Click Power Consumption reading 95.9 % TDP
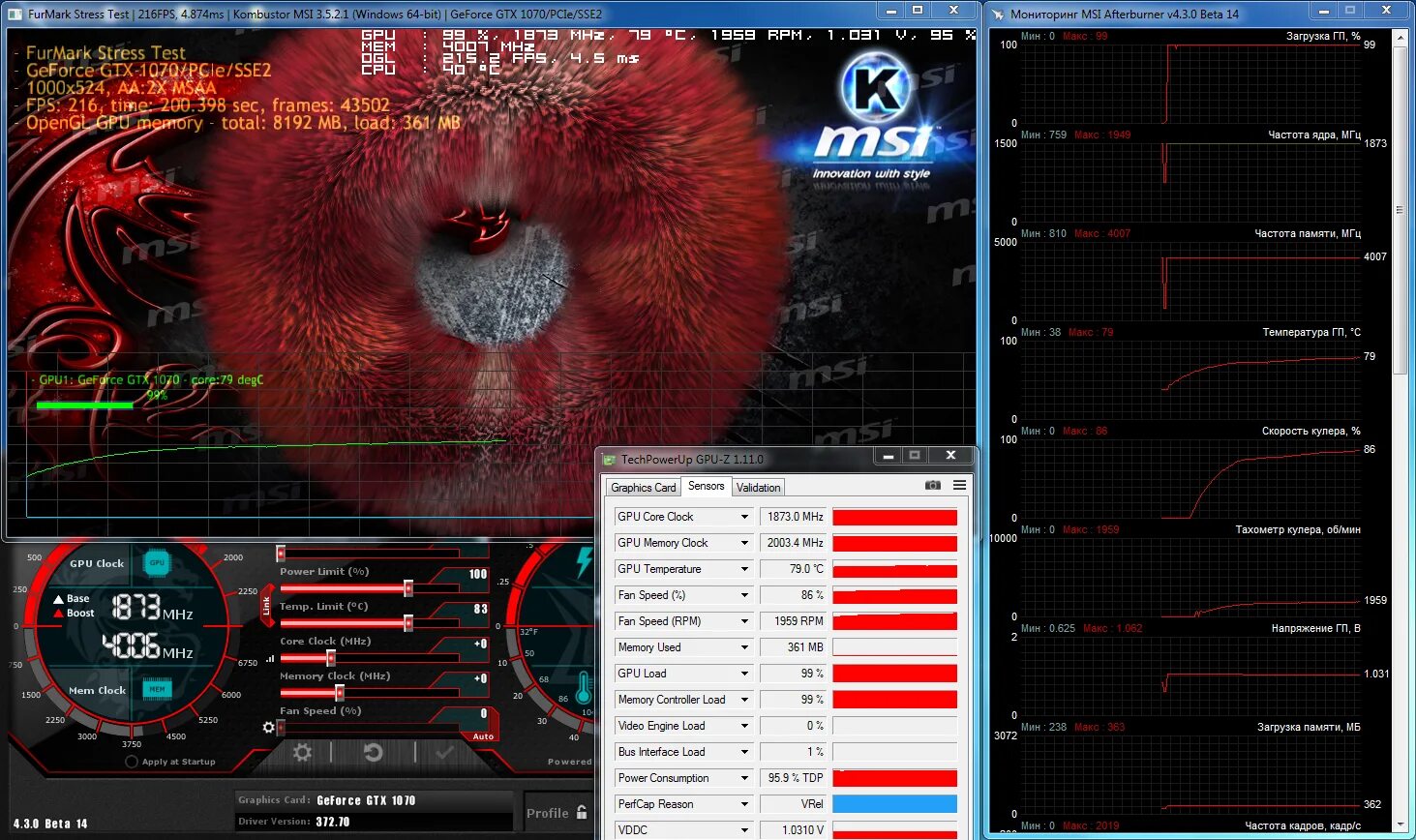 point(794,778)
